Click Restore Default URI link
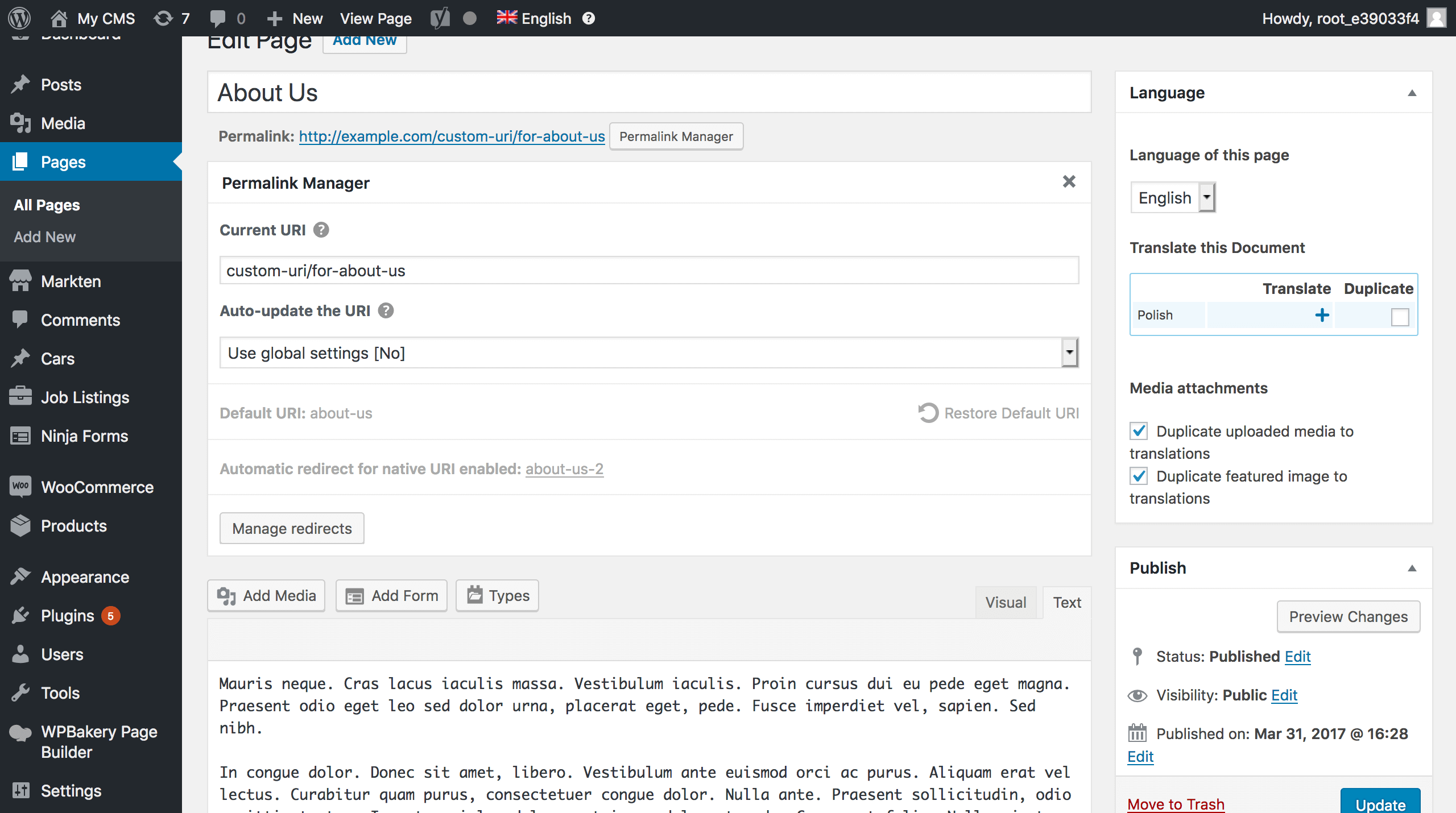The image size is (1456, 813). coord(999,413)
